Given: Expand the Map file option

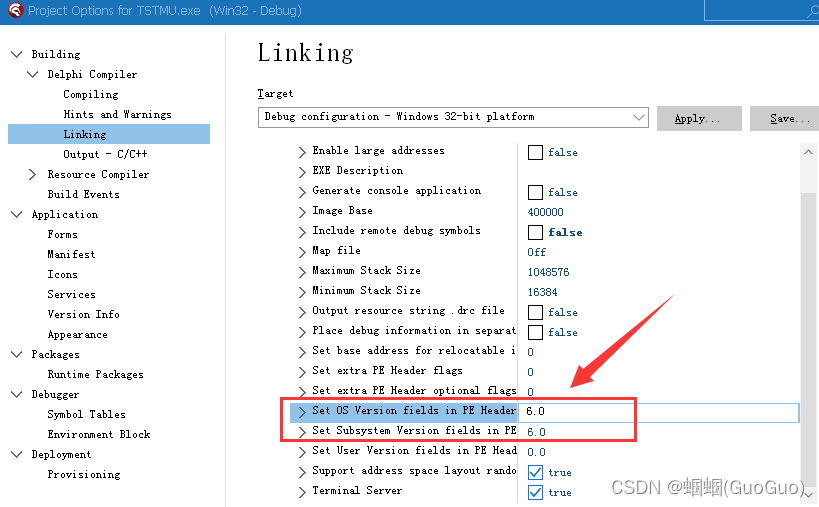Looking at the screenshot, I should [302, 252].
